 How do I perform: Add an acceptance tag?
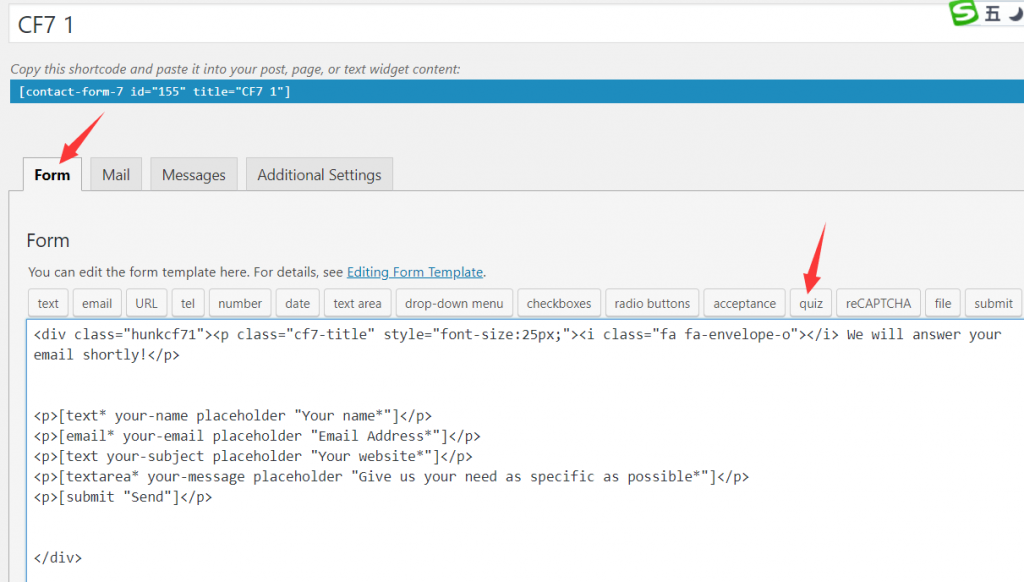pyautogui.click(x=744, y=303)
